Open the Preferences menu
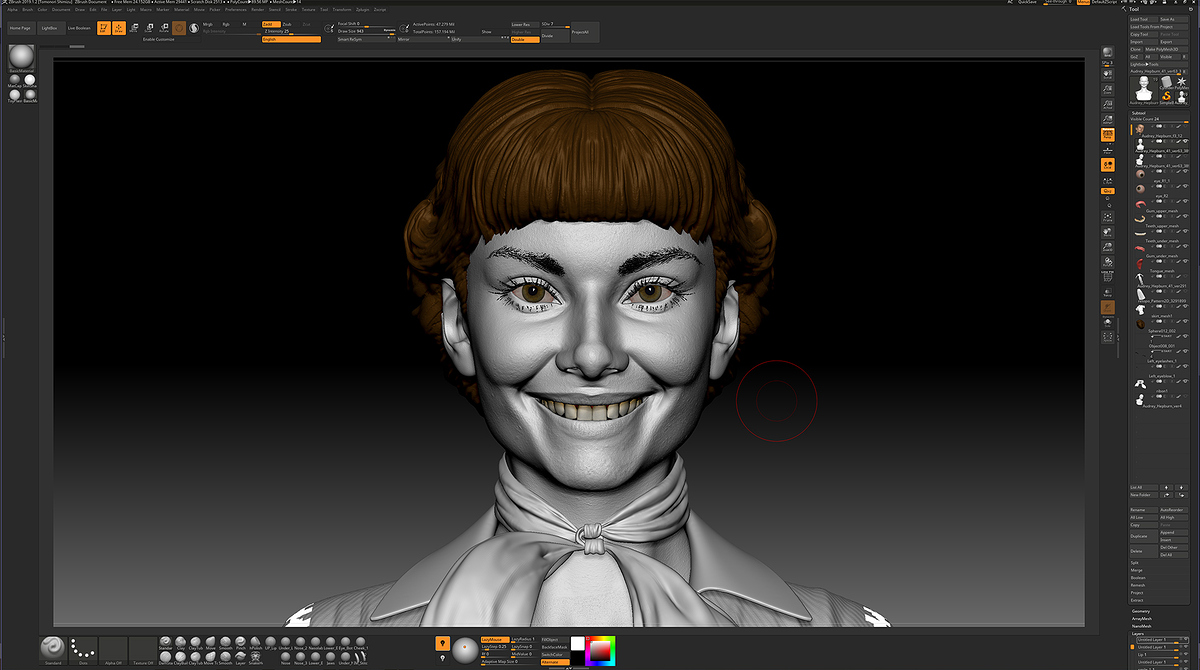Image resolution: width=1200 pixels, height=670 pixels. [236, 10]
